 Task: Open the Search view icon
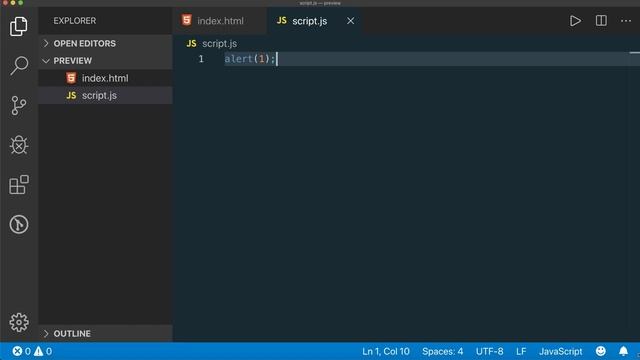[x=19, y=66]
